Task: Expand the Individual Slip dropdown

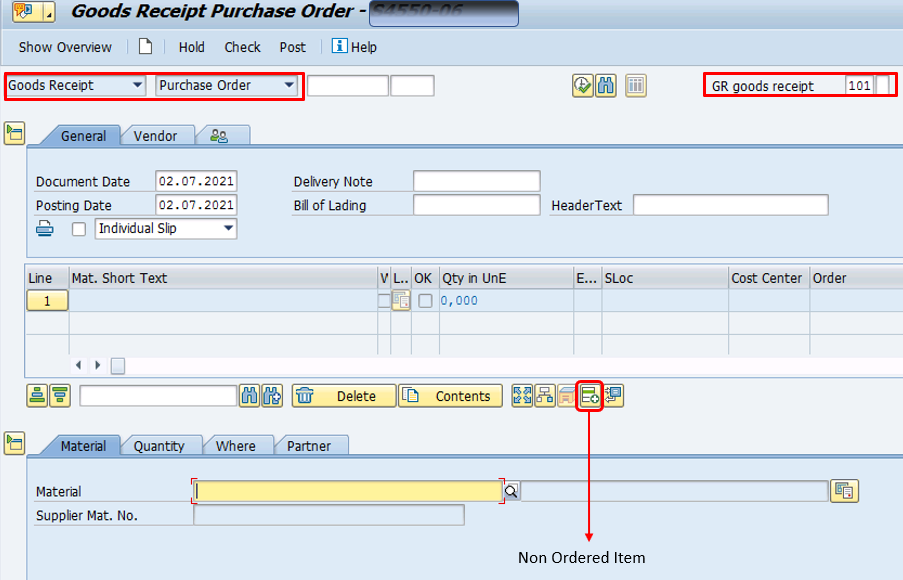Action: click(166, 229)
